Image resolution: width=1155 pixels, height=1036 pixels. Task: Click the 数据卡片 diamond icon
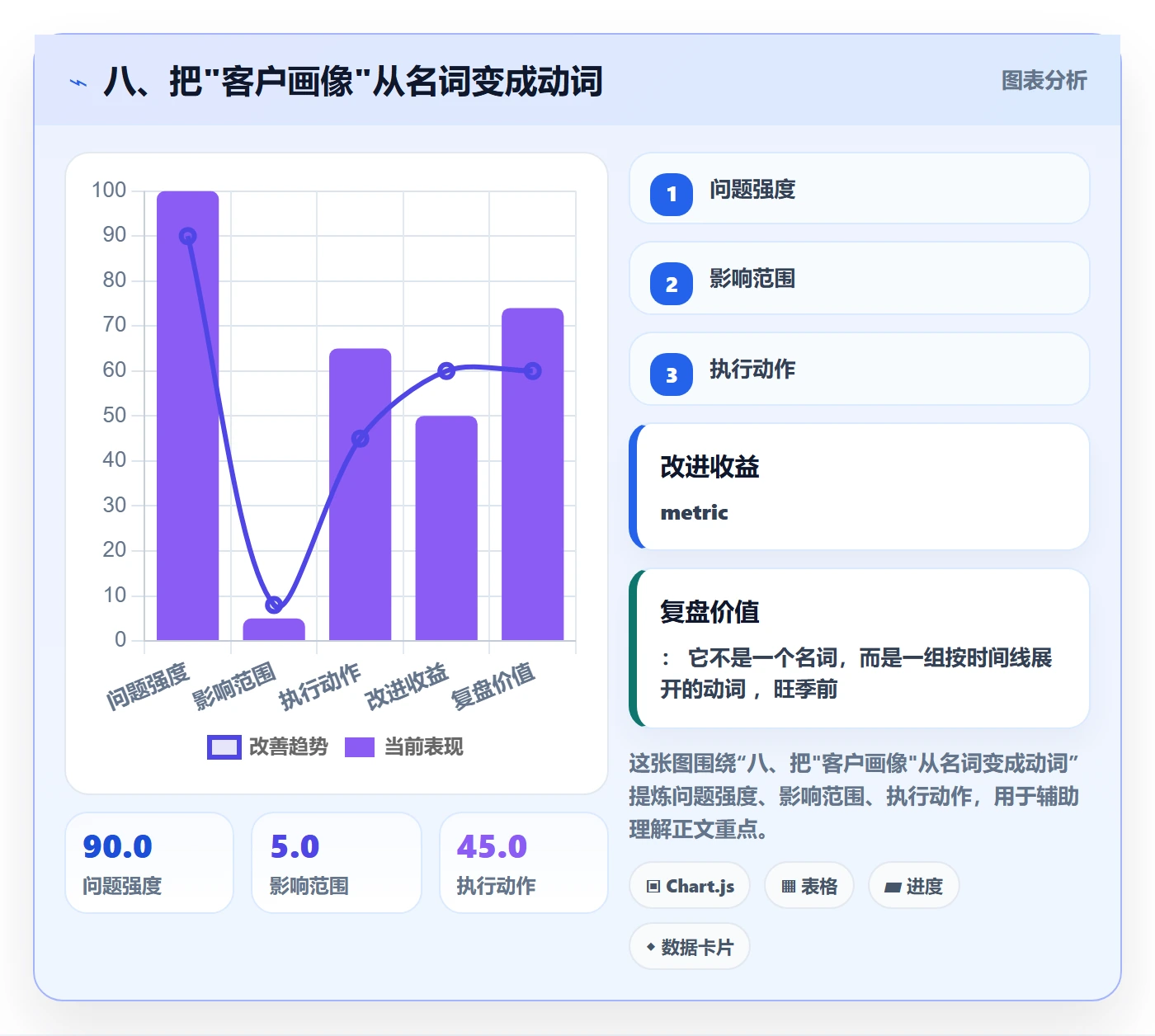coord(651,947)
